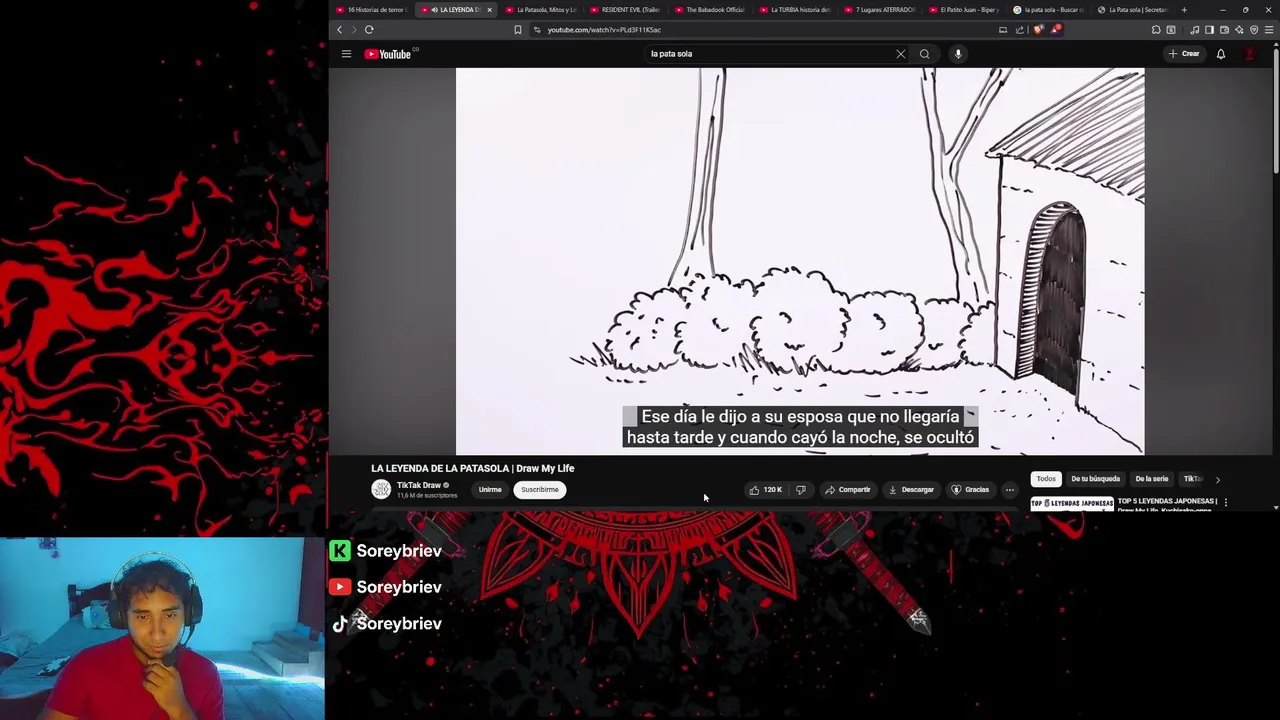The image size is (1280, 720).
Task: Open options for TOP 5 LEYENDAS JAPONESAS video
Action: point(1225,503)
